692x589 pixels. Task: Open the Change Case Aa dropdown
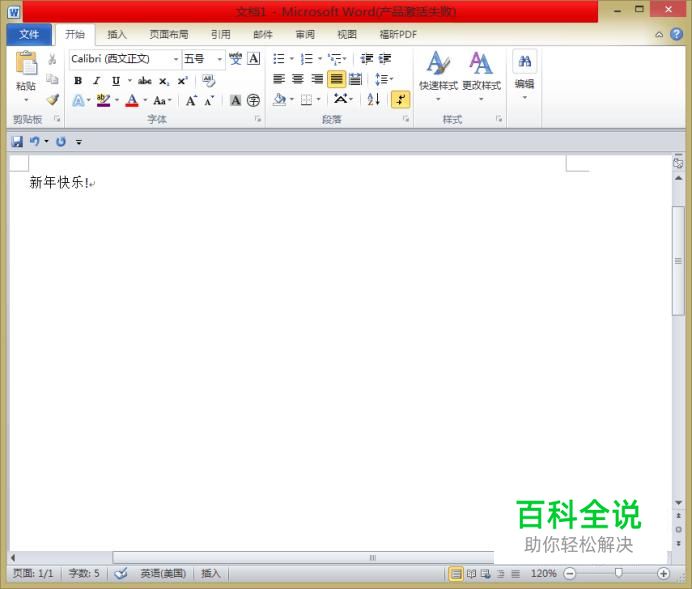click(x=162, y=101)
